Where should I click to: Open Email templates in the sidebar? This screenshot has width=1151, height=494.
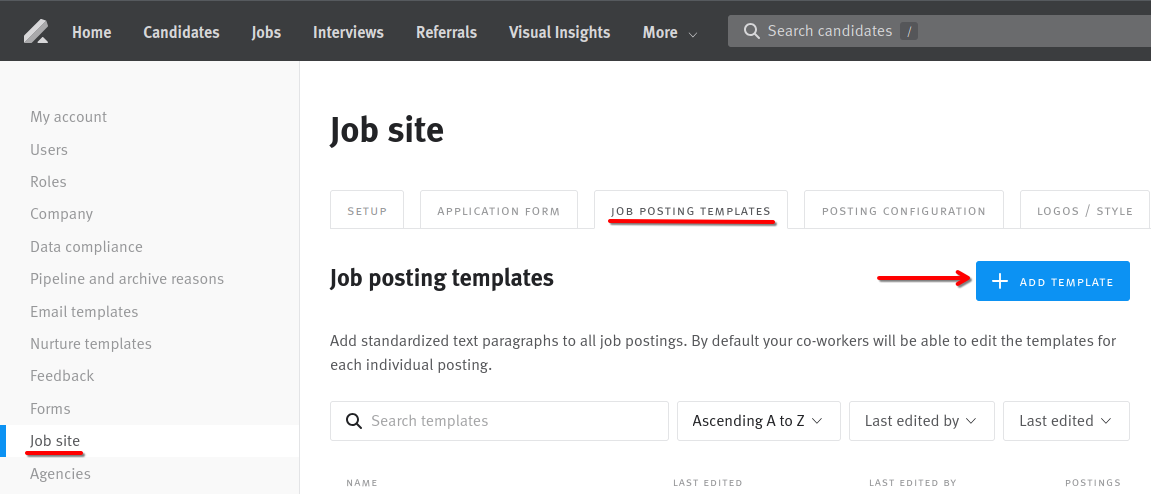tap(84, 311)
